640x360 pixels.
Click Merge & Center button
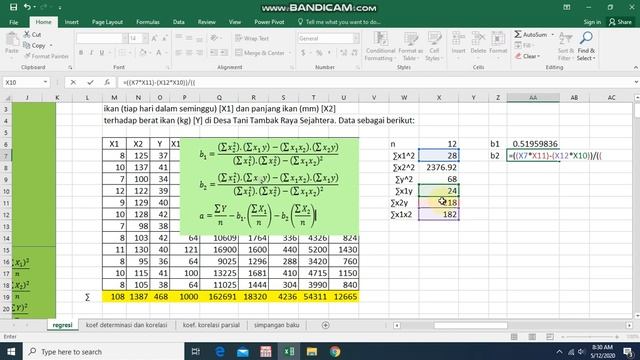[260, 53]
